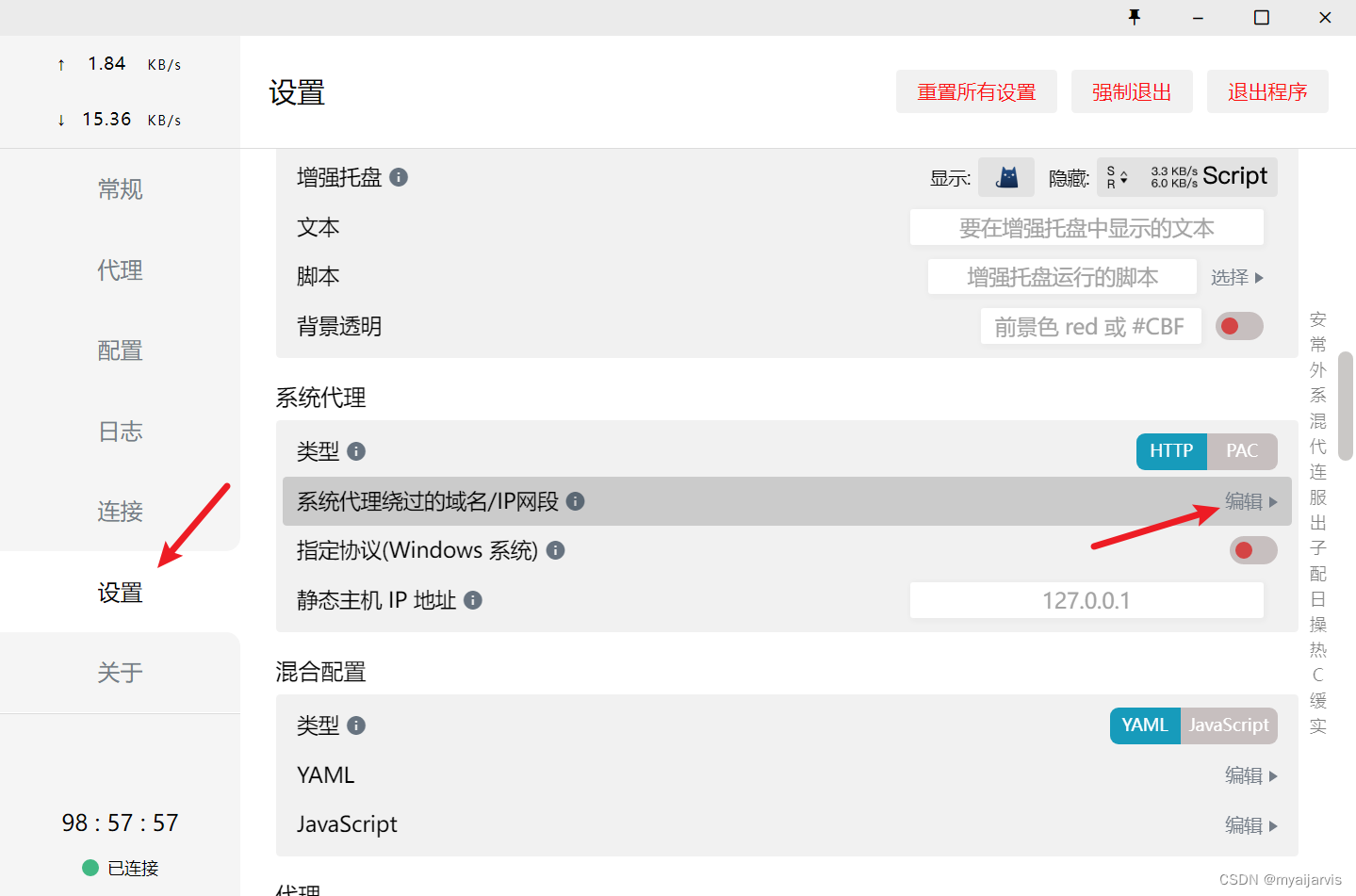Click the 混合配置 section heading

pos(320,672)
